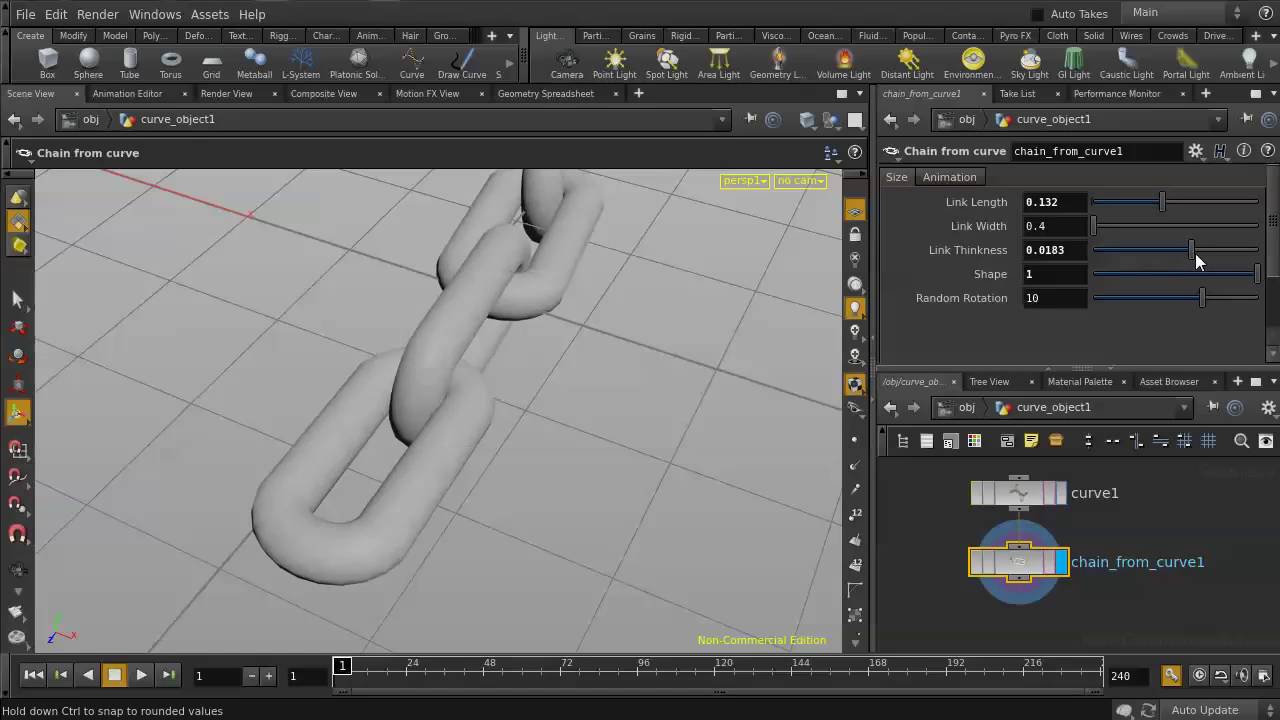
Task: Create a Point Light
Action: click(614, 63)
